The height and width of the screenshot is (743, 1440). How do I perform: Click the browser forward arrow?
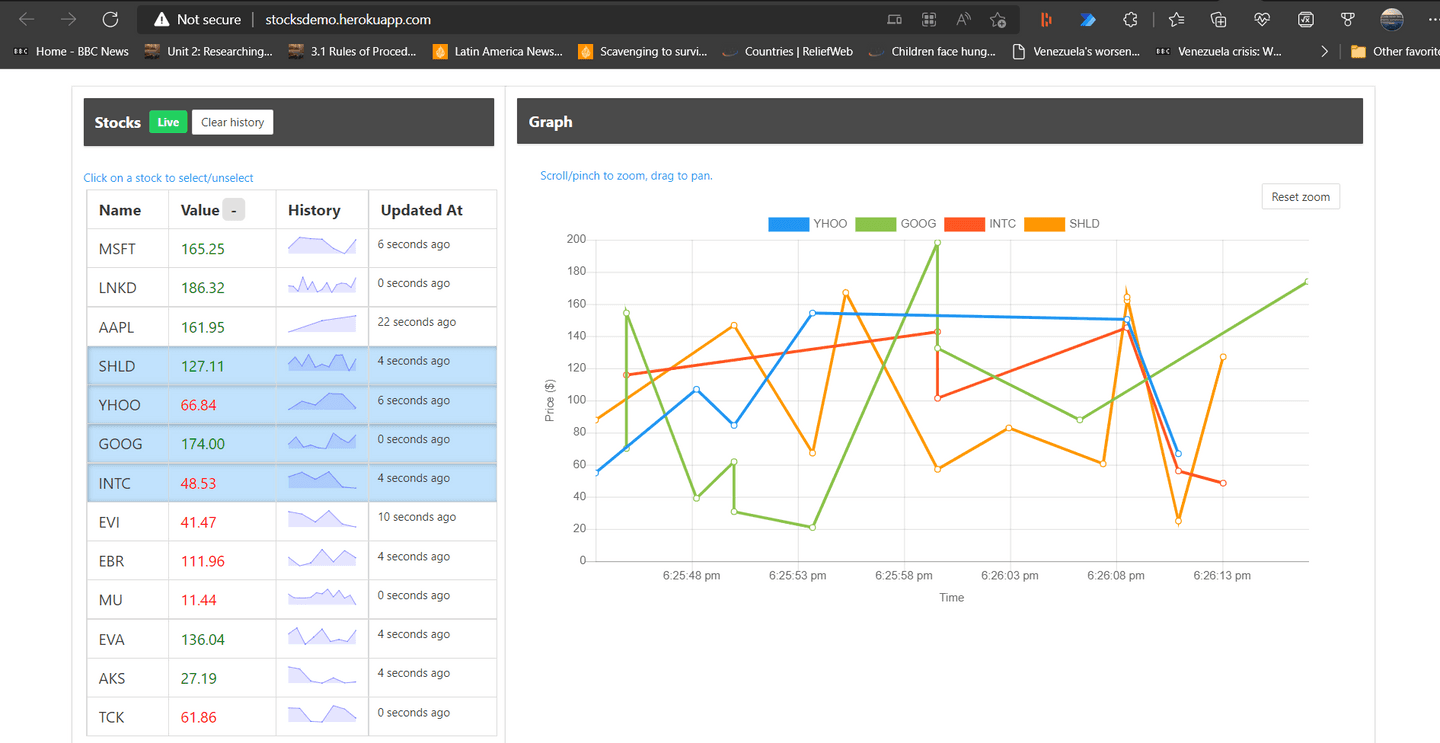point(68,19)
